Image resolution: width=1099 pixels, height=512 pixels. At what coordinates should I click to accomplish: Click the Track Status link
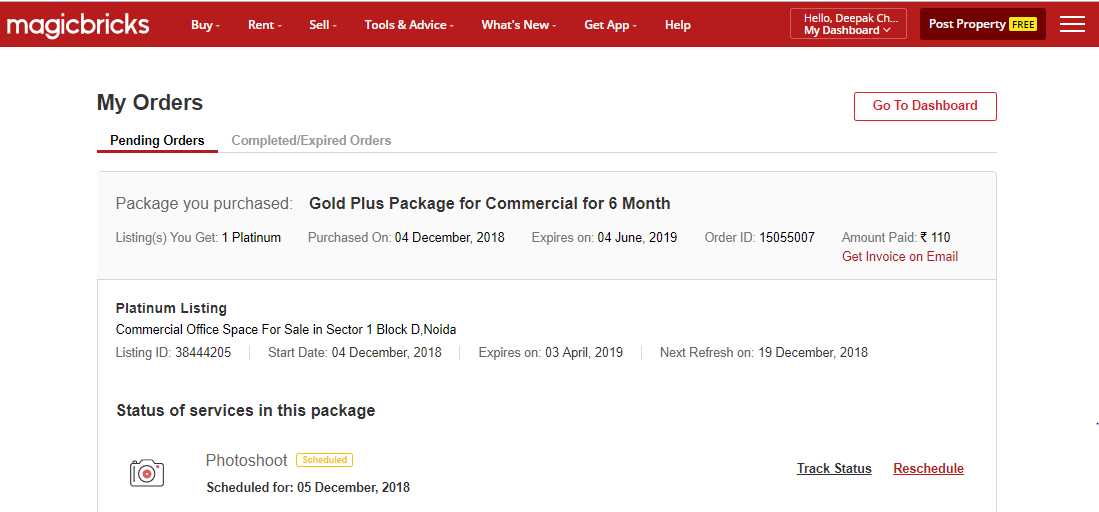coord(834,469)
